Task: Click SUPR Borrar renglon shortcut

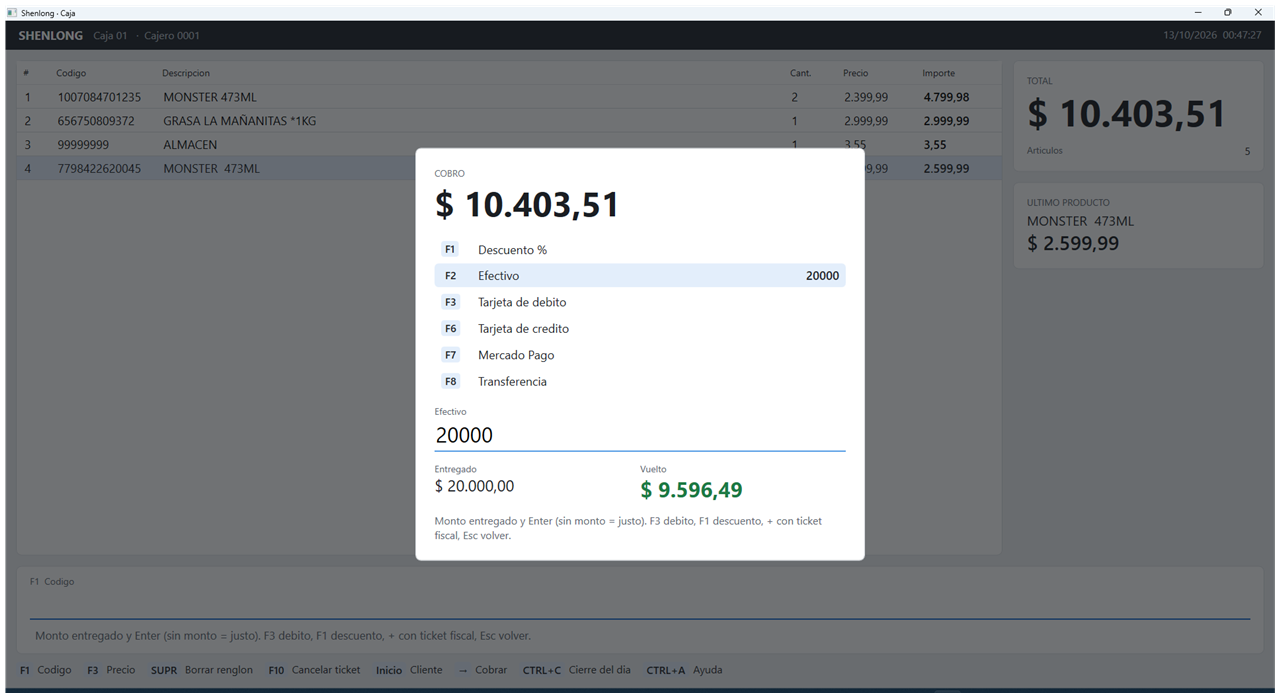Action: (202, 670)
